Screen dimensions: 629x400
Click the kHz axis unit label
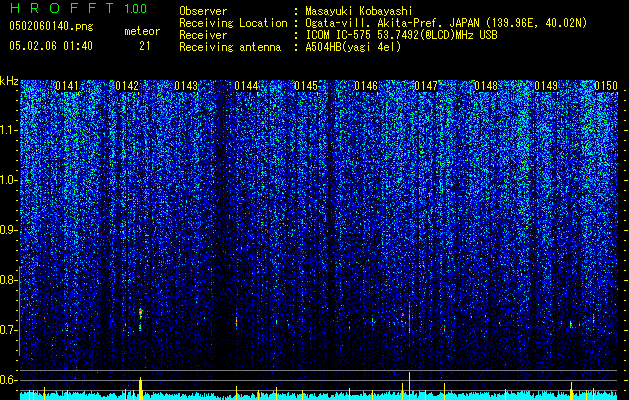pos(9,81)
